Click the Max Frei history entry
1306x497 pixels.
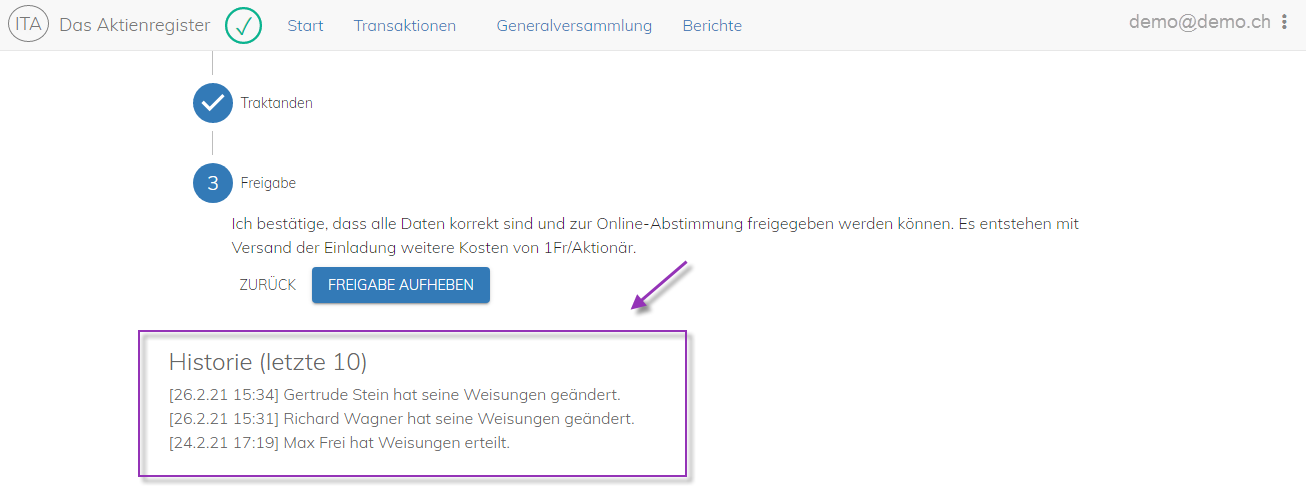(x=339, y=443)
